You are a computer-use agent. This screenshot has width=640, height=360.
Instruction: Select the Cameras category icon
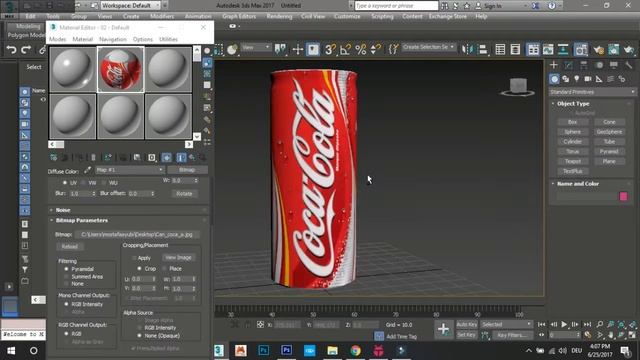pyautogui.click(x=588, y=79)
